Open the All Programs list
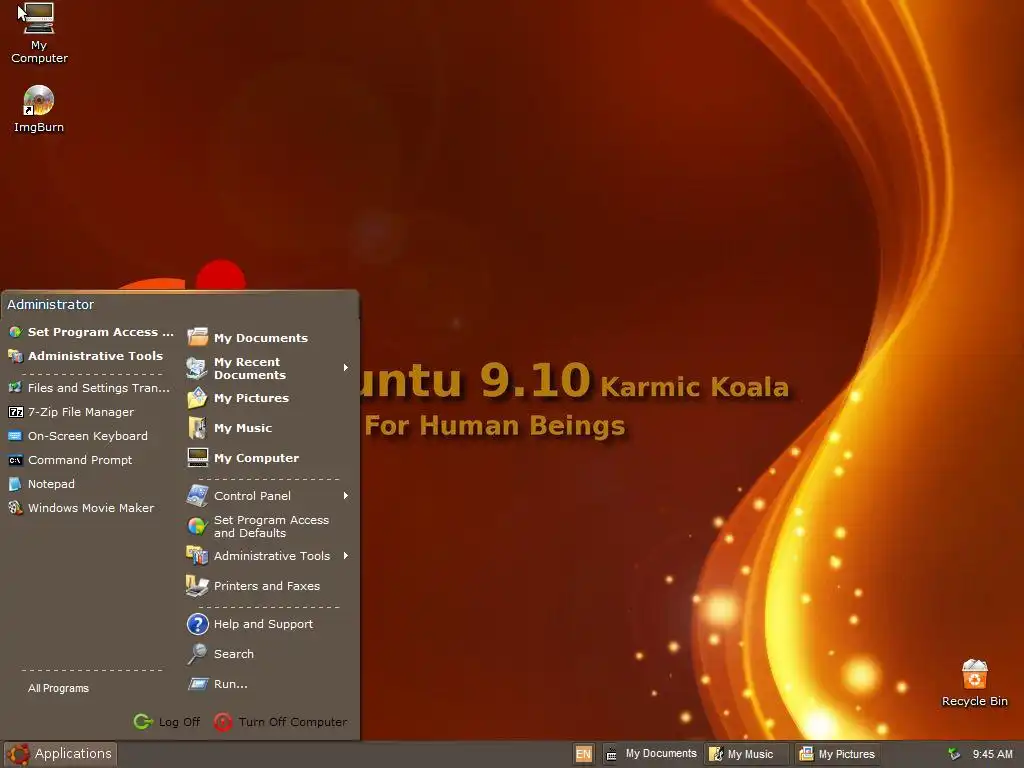Image resolution: width=1024 pixels, height=768 pixels. 58,688
